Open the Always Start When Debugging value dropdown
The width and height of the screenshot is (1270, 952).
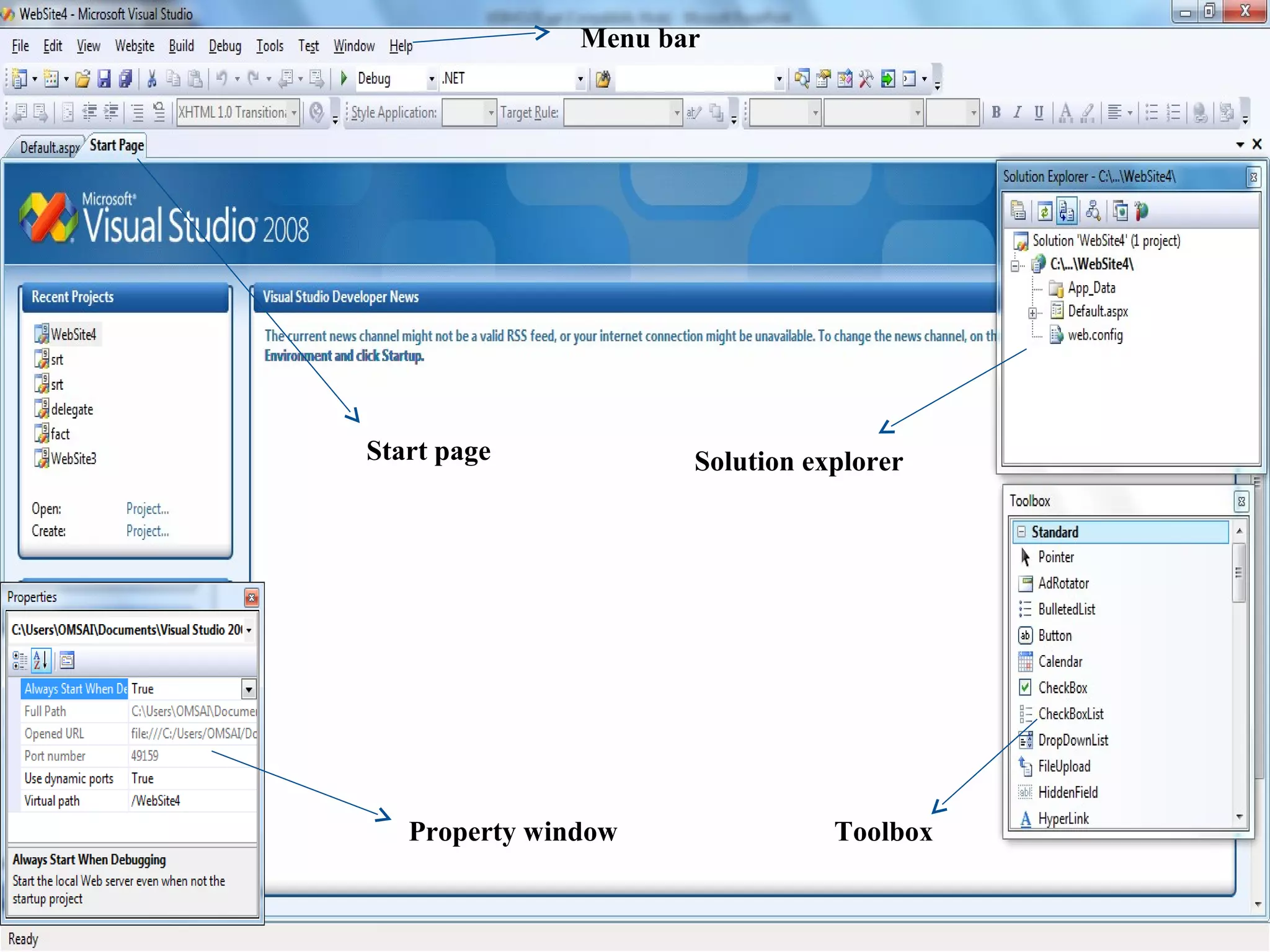pos(249,689)
